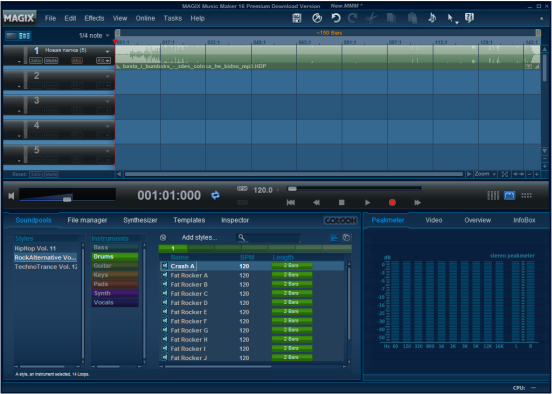
Task: Click the metronome note icon in toolbar
Action: click(x=432, y=18)
